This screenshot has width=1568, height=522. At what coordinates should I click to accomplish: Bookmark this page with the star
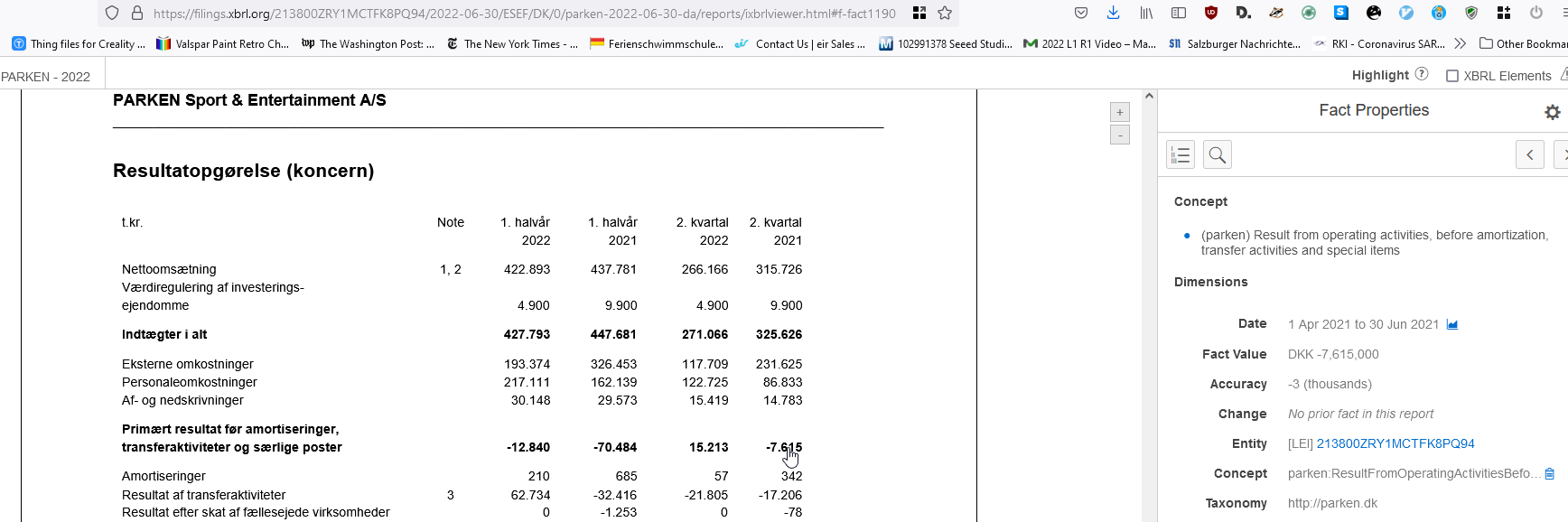pos(945,13)
